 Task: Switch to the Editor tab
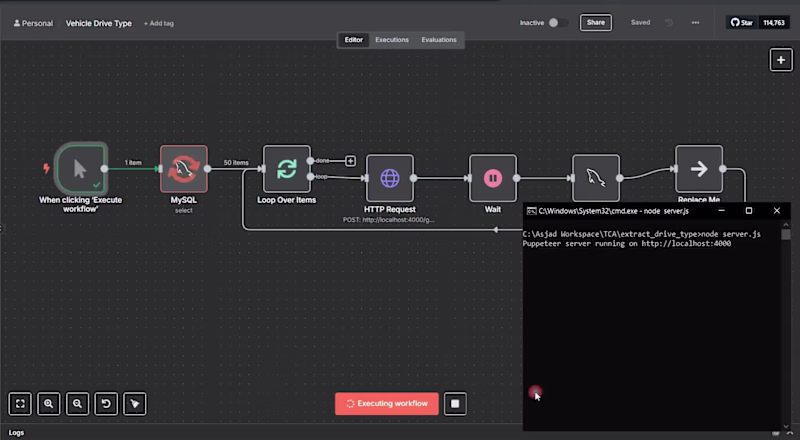pyautogui.click(x=354, y=40)
